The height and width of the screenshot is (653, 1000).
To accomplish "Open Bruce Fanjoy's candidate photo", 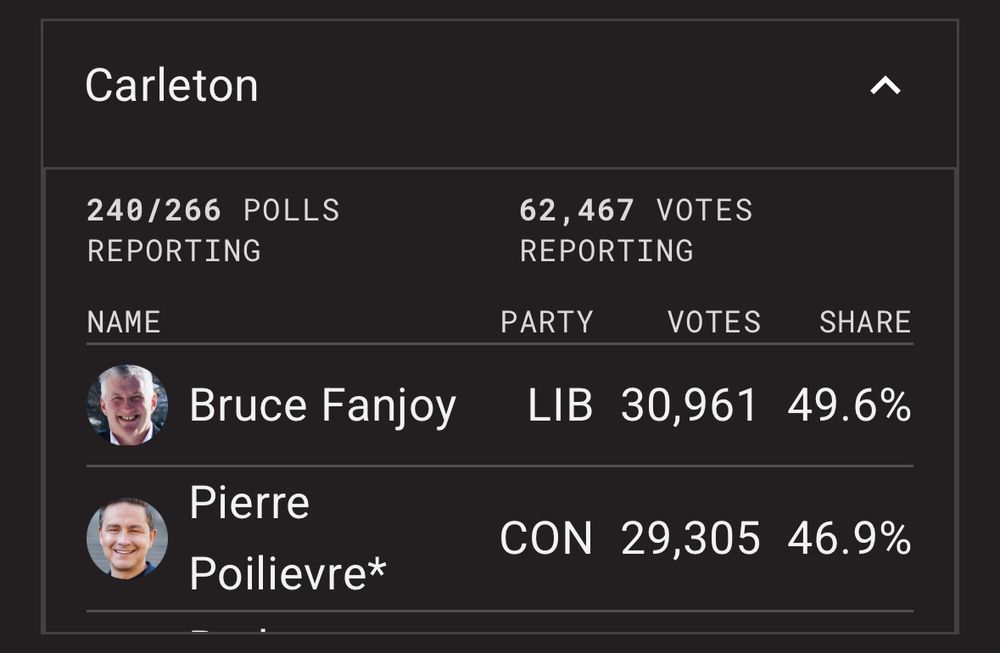I will (x=127, y=405).
